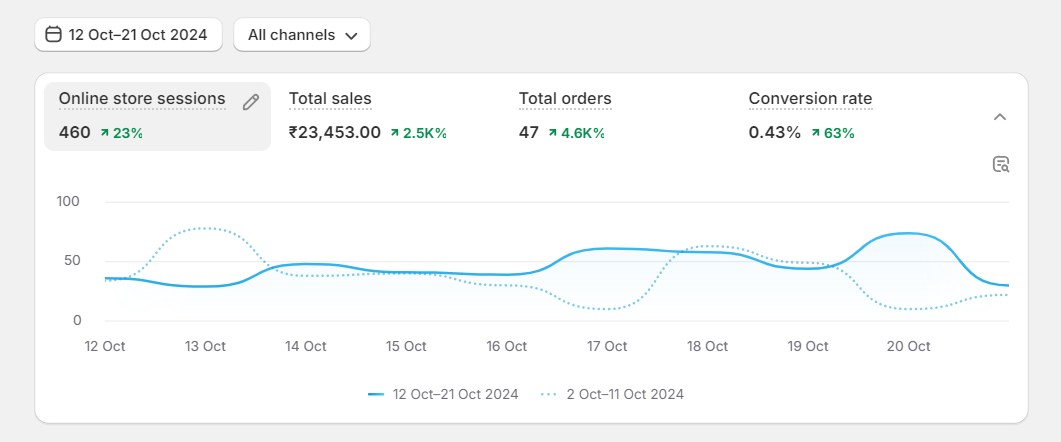Click the 17 Oct label on x-axis
Viewport: 1061px width, 442px height.
point(607,347)
